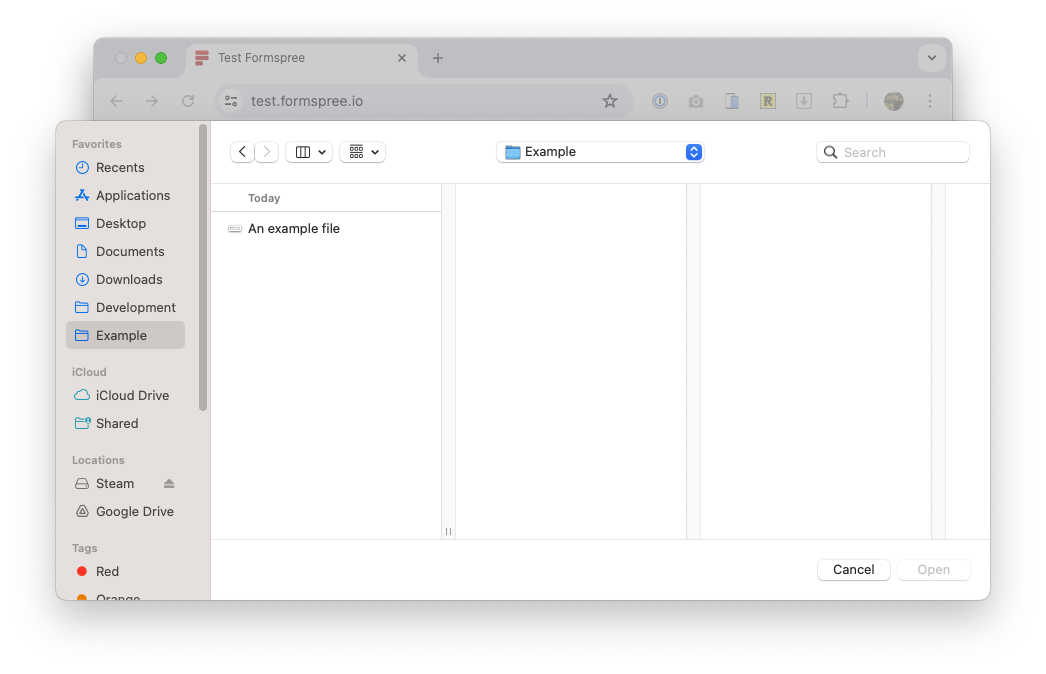Click the browser profile avatar icon
Image resolution: width=1046 pixels, height=674 pixels.
pyautogui.click(x=893, y=101)
